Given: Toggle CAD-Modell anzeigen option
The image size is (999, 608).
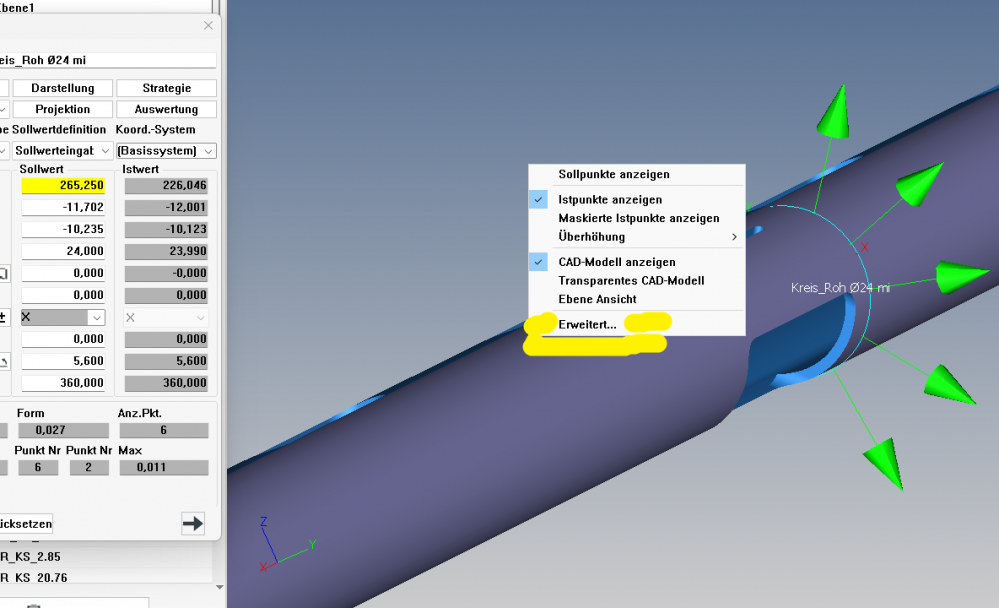Looking at the screenshot, I should pos(539,262).
